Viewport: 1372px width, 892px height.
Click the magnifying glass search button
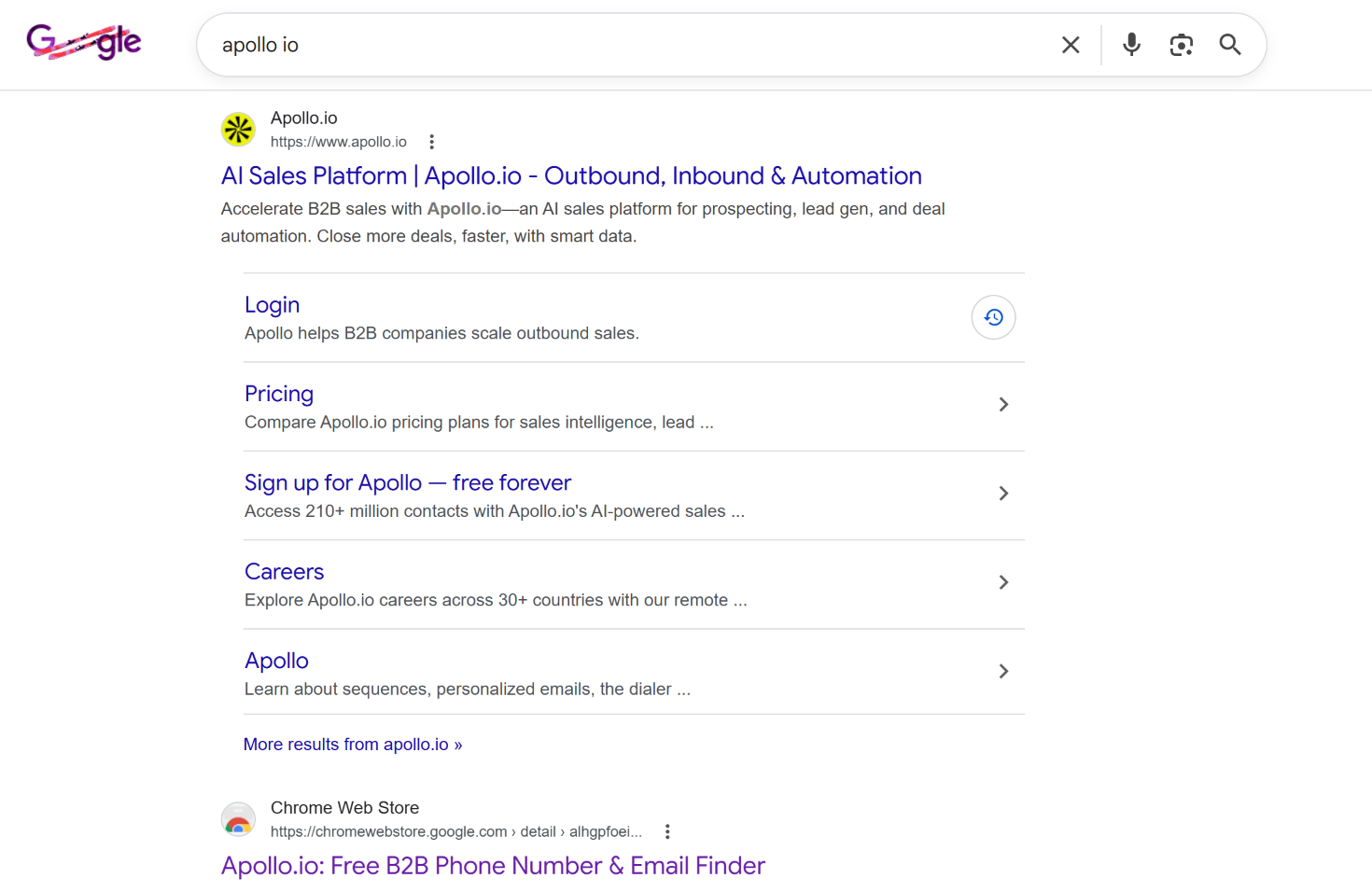1230,45
